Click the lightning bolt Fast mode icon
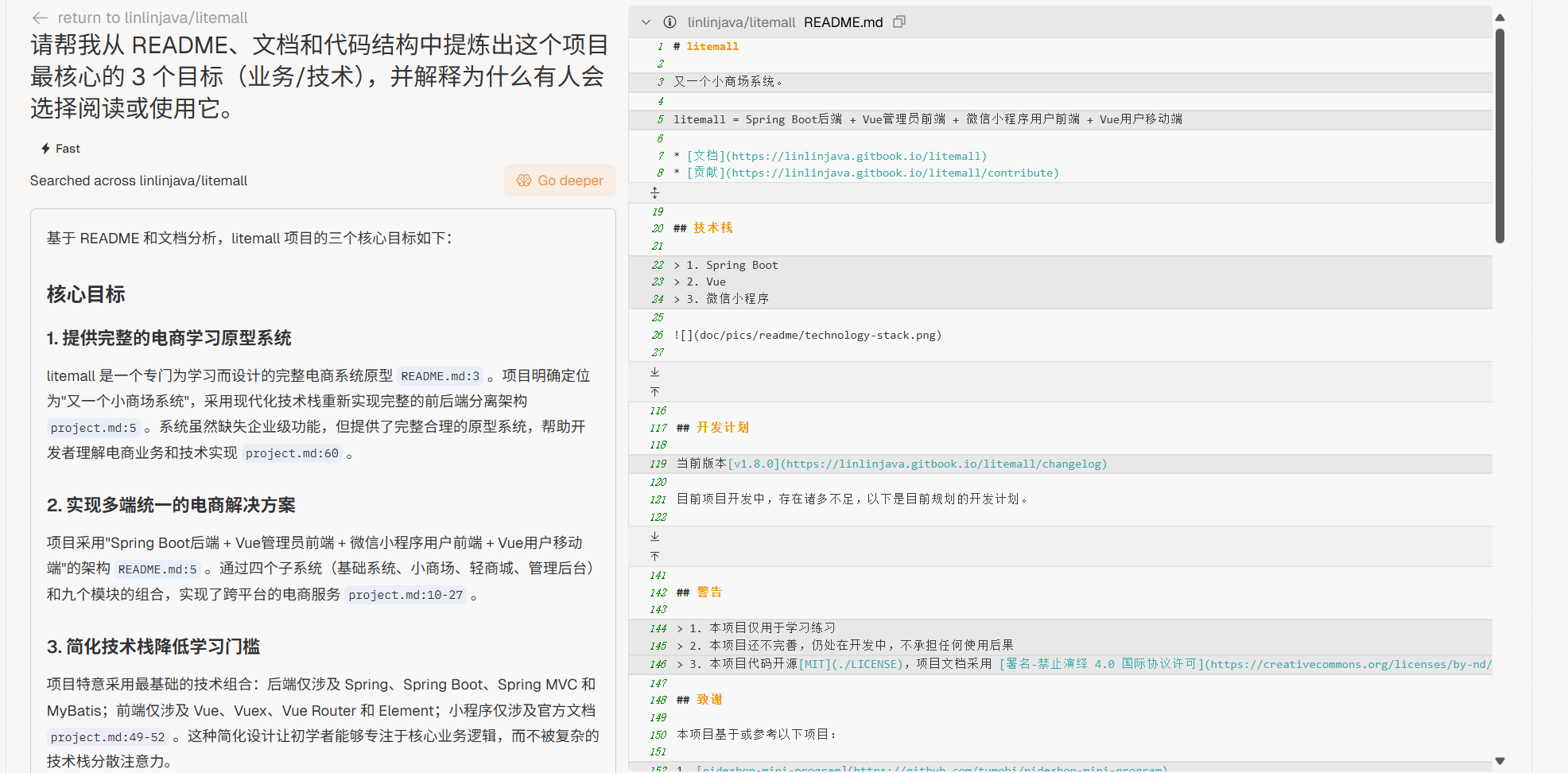Screen dimensions: 1568x773 click(x=45, y=149)
